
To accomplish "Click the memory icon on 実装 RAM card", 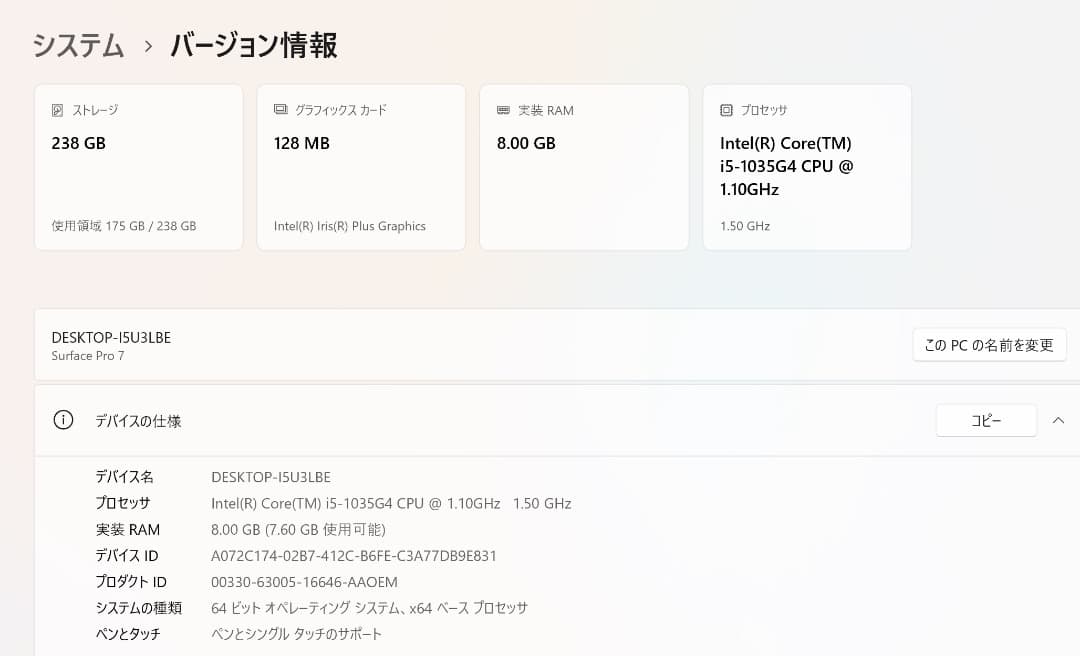I will (x=504, y=110).
